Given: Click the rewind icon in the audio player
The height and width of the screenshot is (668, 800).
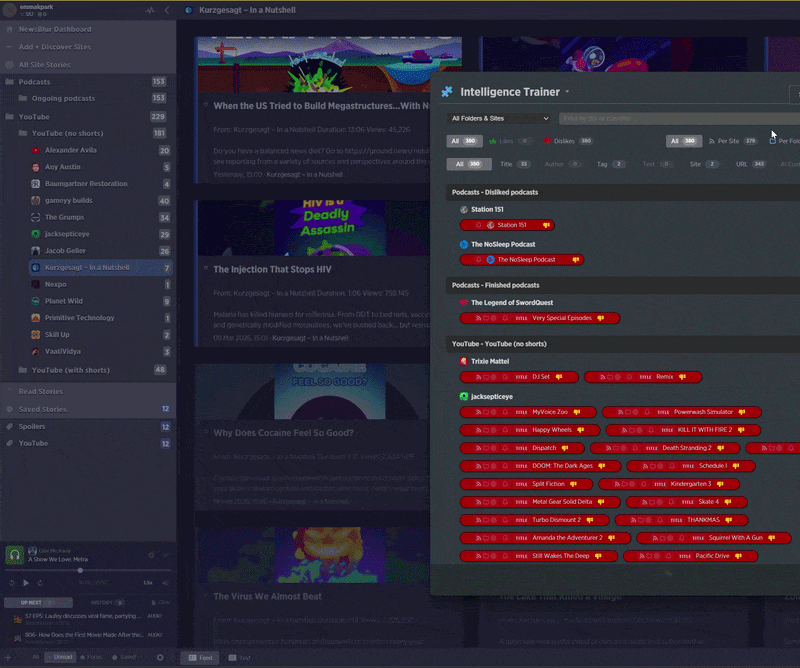Looking at the screenshot, I should (x=12, y=582).
